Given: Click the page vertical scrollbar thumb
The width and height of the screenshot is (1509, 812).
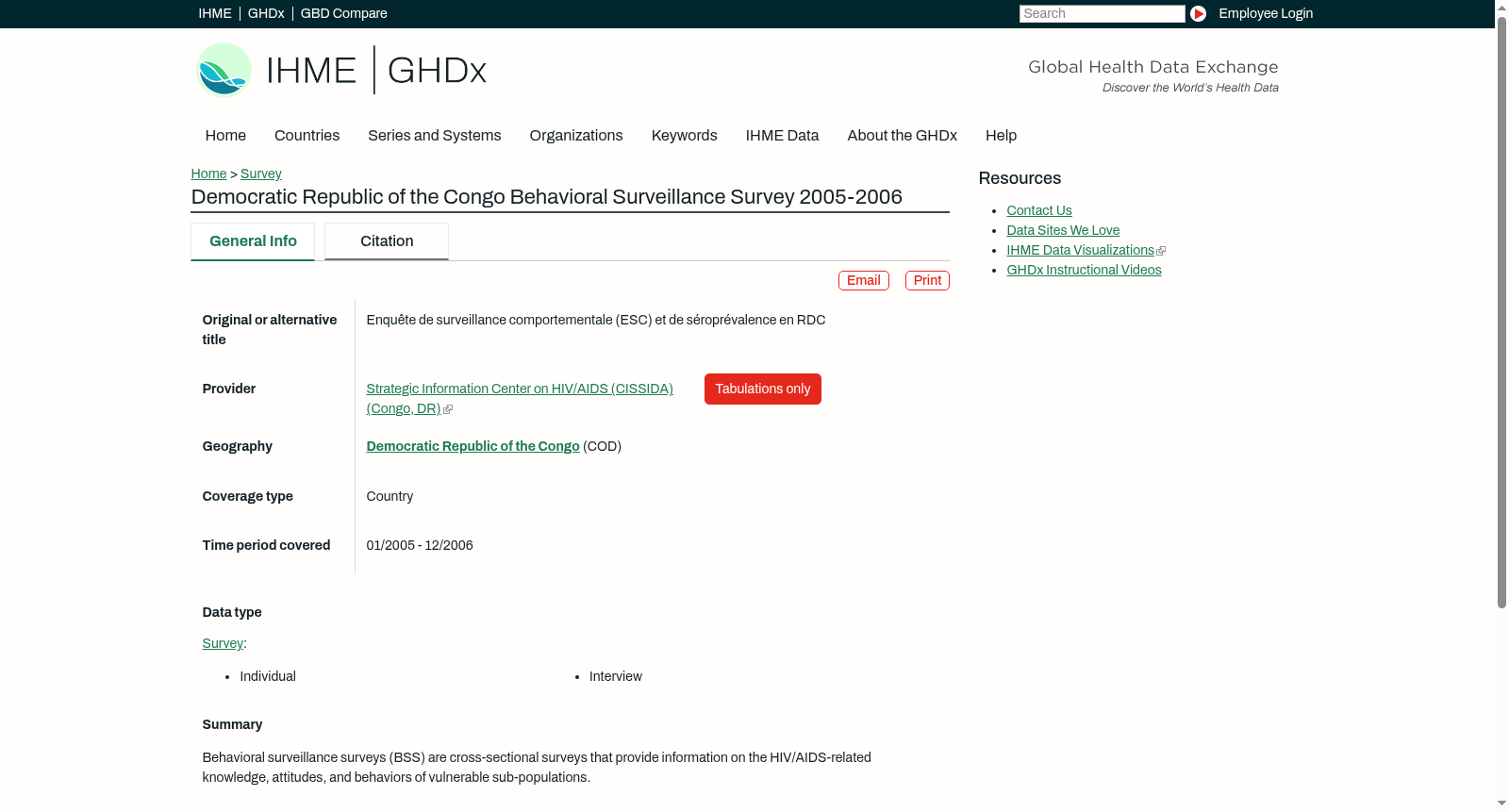Looking at the screenshot, I should [1501, 311].
